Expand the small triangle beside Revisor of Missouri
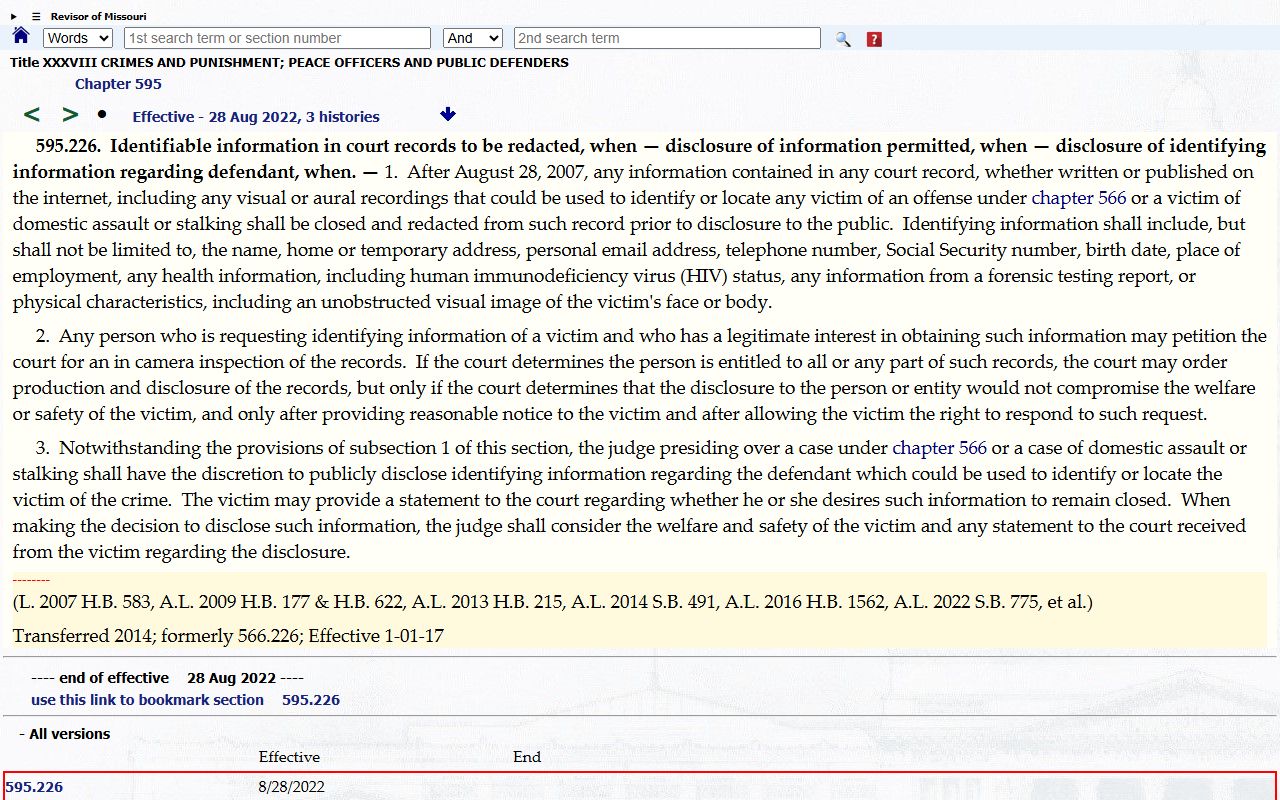The height and width of the screenshot is (800, 1280). 14,16
